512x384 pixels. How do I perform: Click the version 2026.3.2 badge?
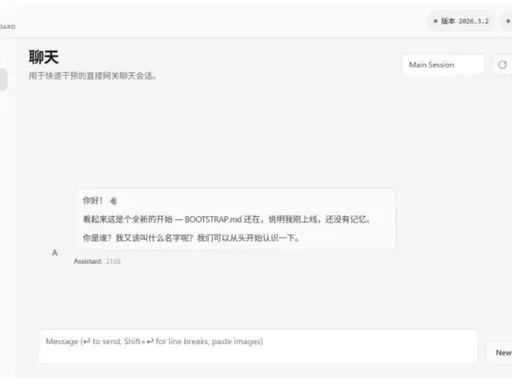(461, 21)
